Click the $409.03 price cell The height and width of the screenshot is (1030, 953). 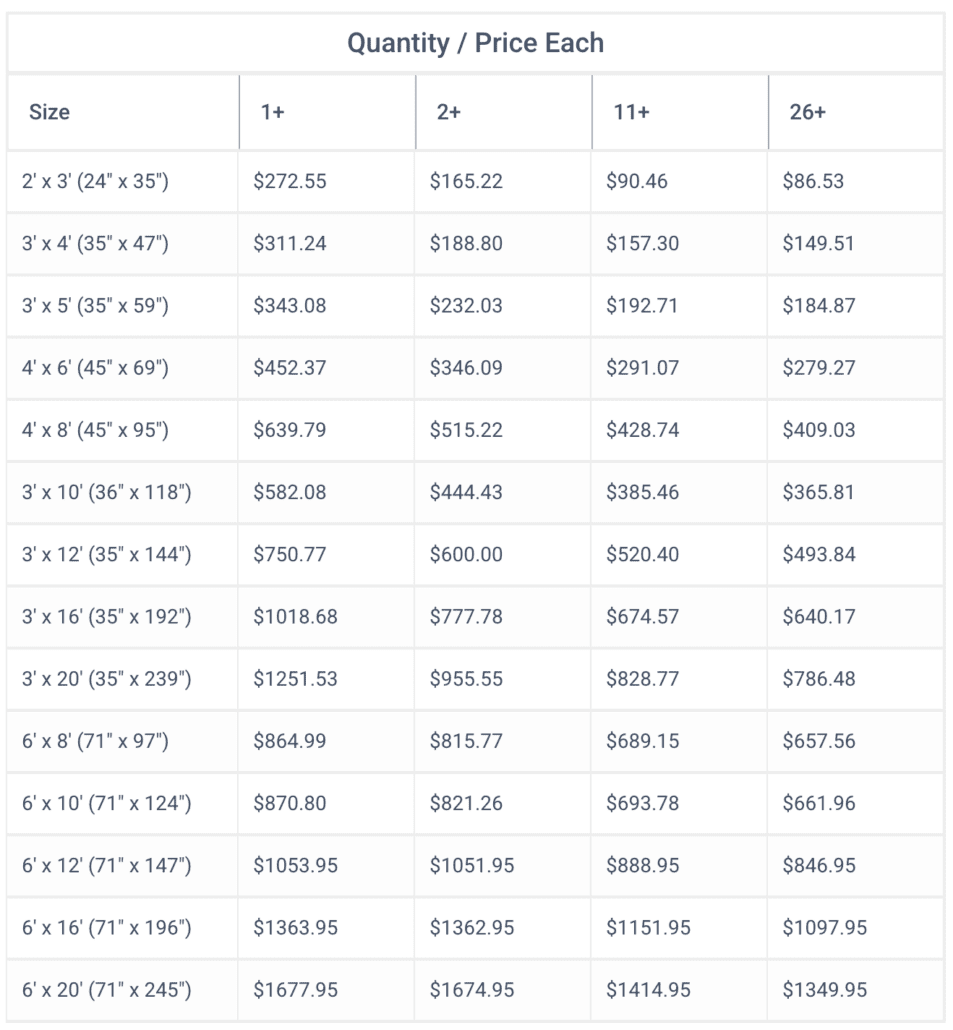(818, 430)
